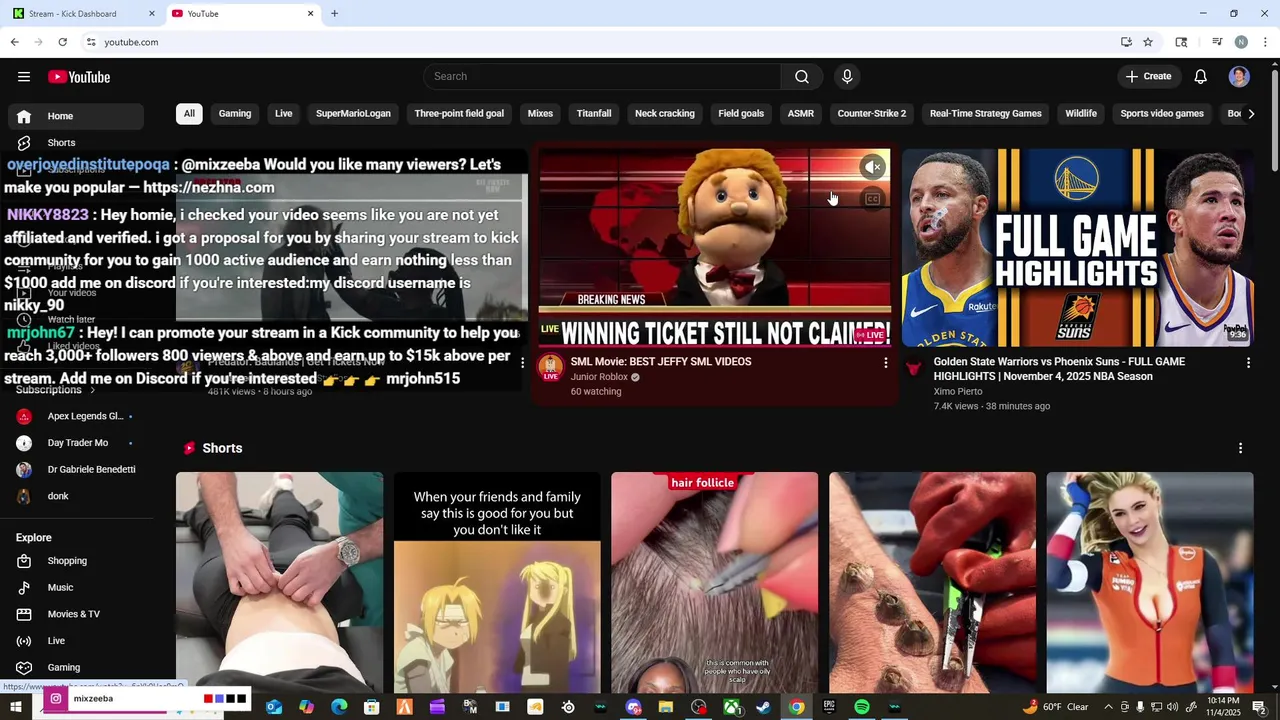Toggle captions on SML preview
The image size is (1280, 720).
click(x=873, y=199)
